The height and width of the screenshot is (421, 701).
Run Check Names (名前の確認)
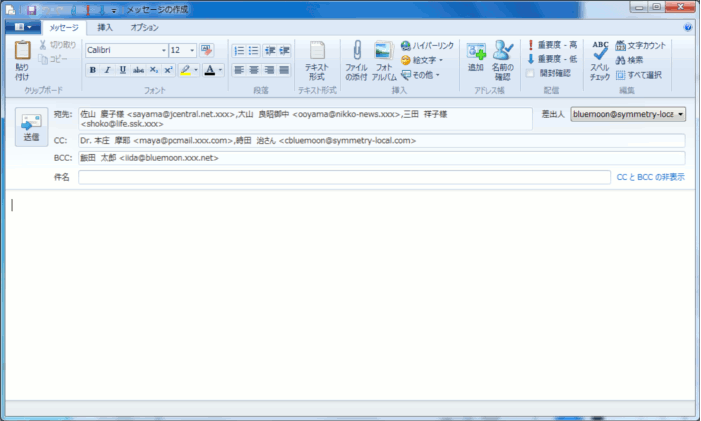pos(502,59)
